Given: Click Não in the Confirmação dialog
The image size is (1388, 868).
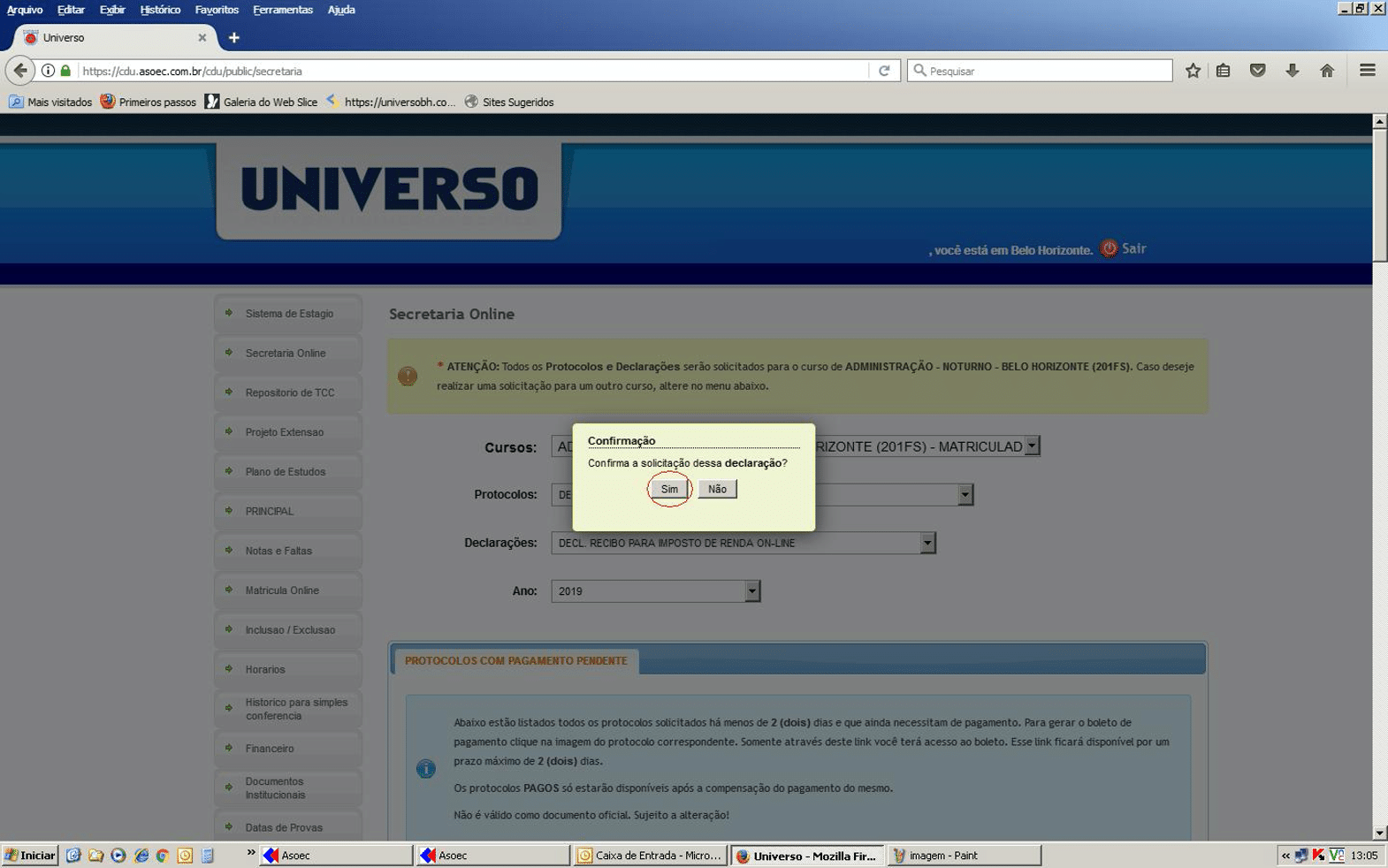Looking at the screenshot, I should (x=717, y=489).
